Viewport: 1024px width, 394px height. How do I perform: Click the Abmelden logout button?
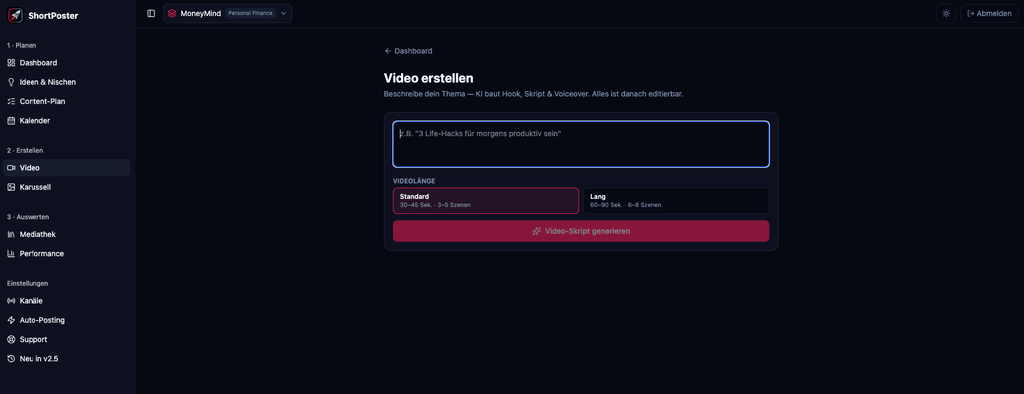989,13
